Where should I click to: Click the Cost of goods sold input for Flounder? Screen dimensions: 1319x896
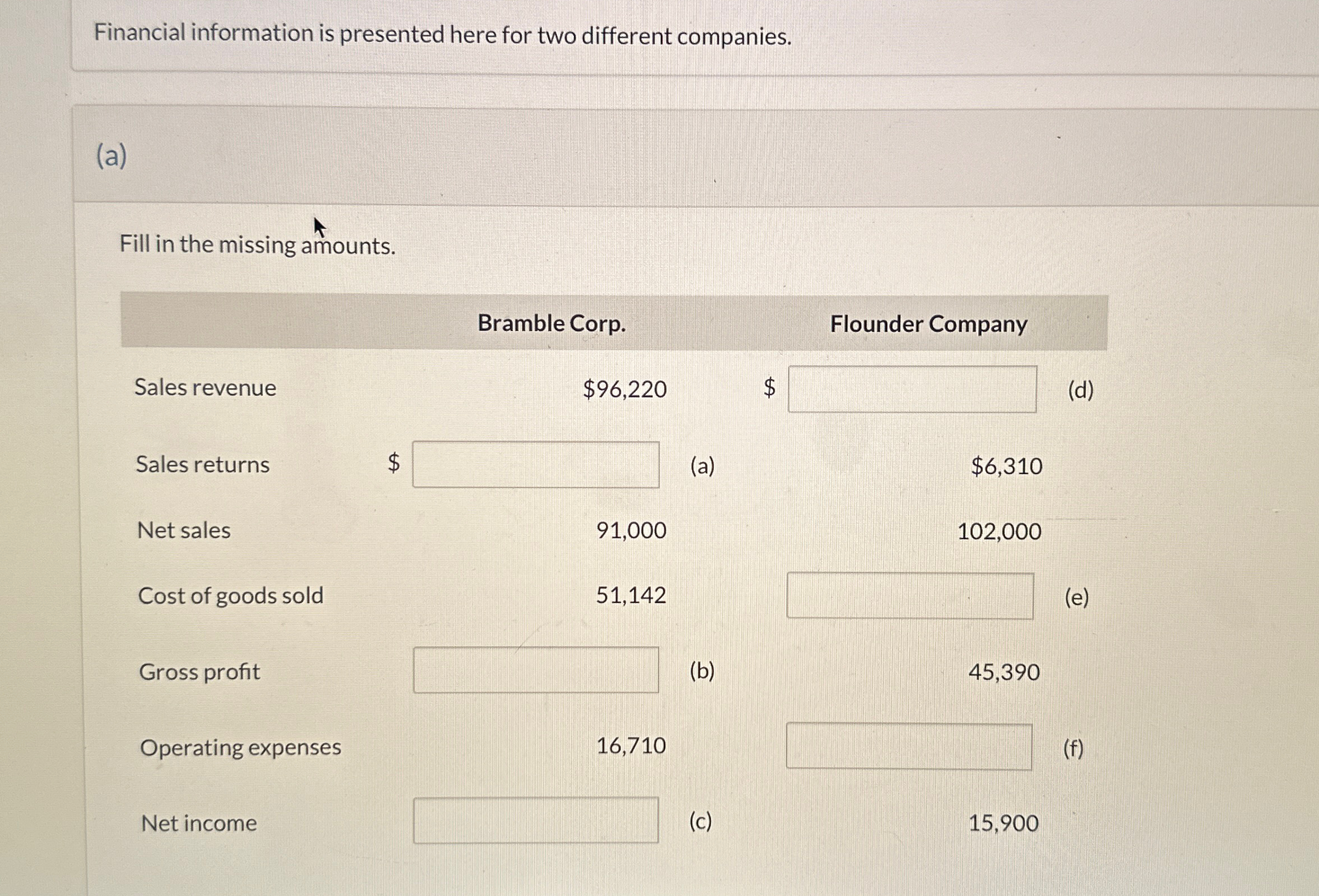911,597
